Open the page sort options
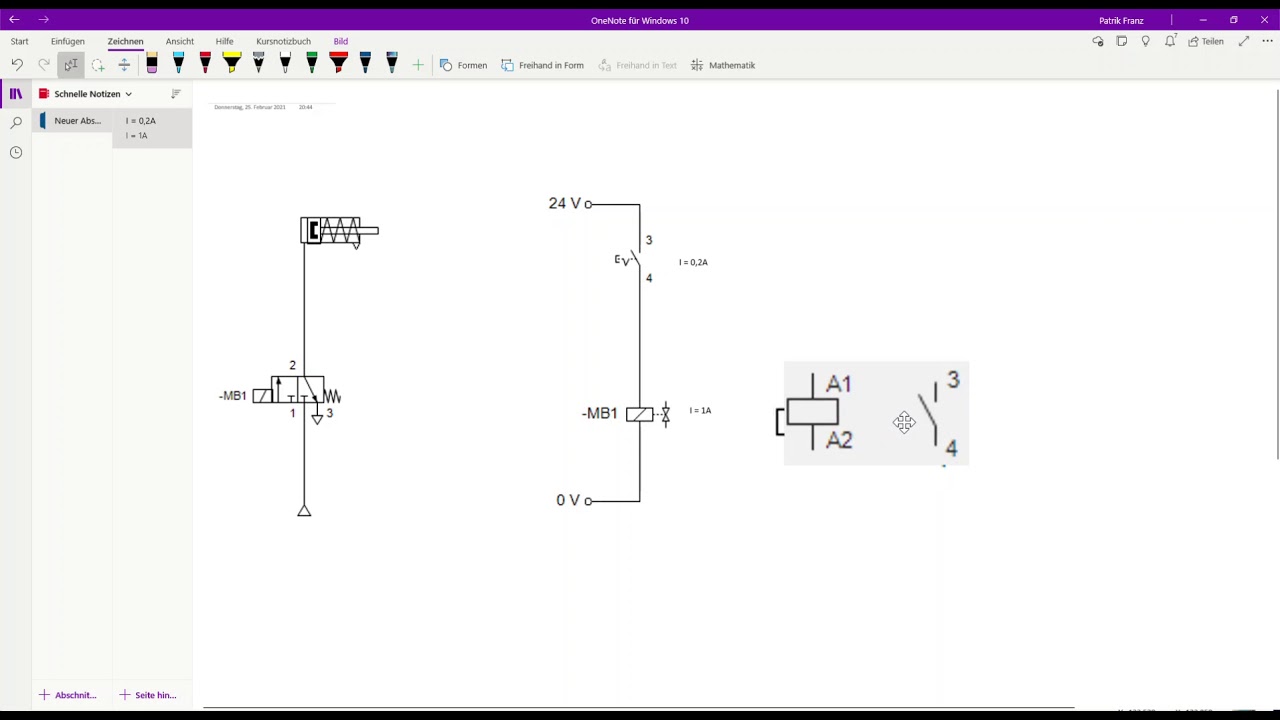 point(176,94)
